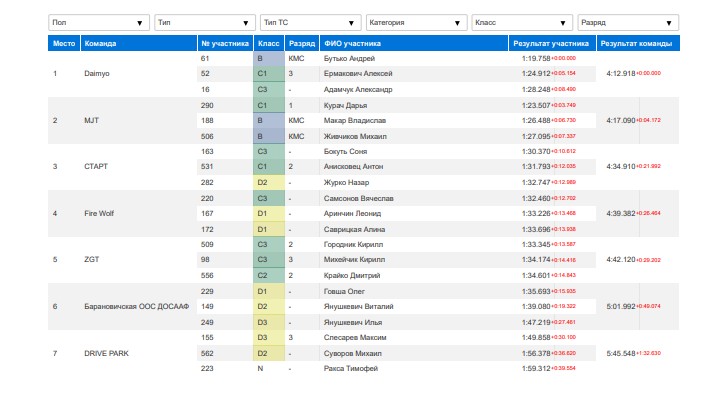Open the Разряд filter dropdown

coord(628,22)
